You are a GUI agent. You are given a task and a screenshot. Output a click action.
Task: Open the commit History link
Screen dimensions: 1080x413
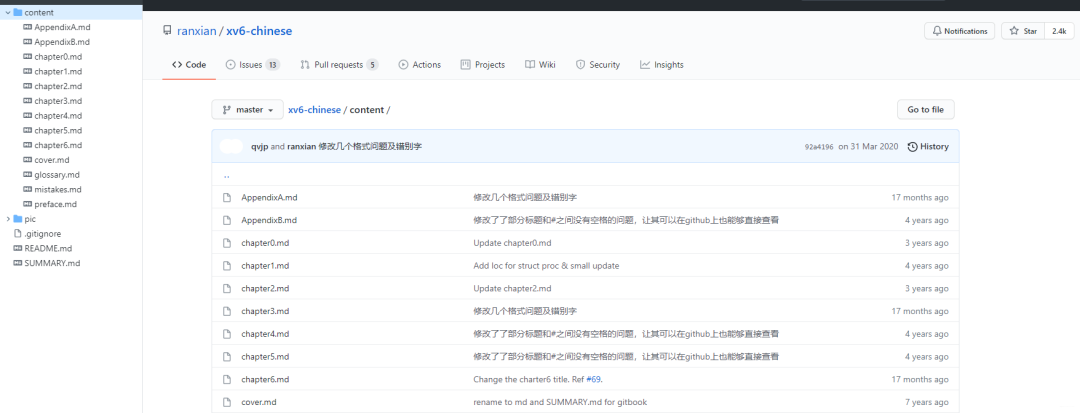928,147
